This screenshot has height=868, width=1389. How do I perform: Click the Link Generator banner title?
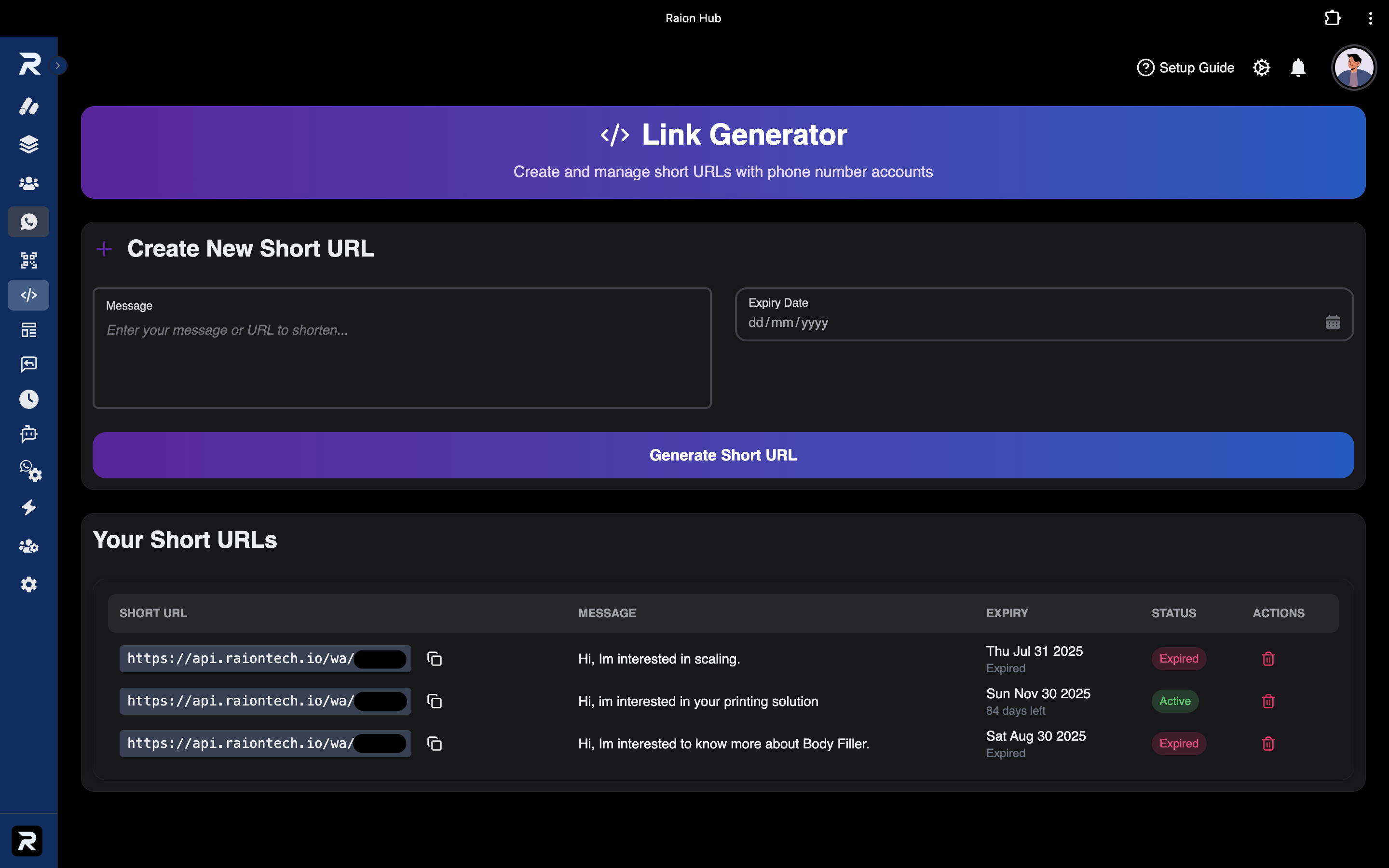[x=744, y=135]
